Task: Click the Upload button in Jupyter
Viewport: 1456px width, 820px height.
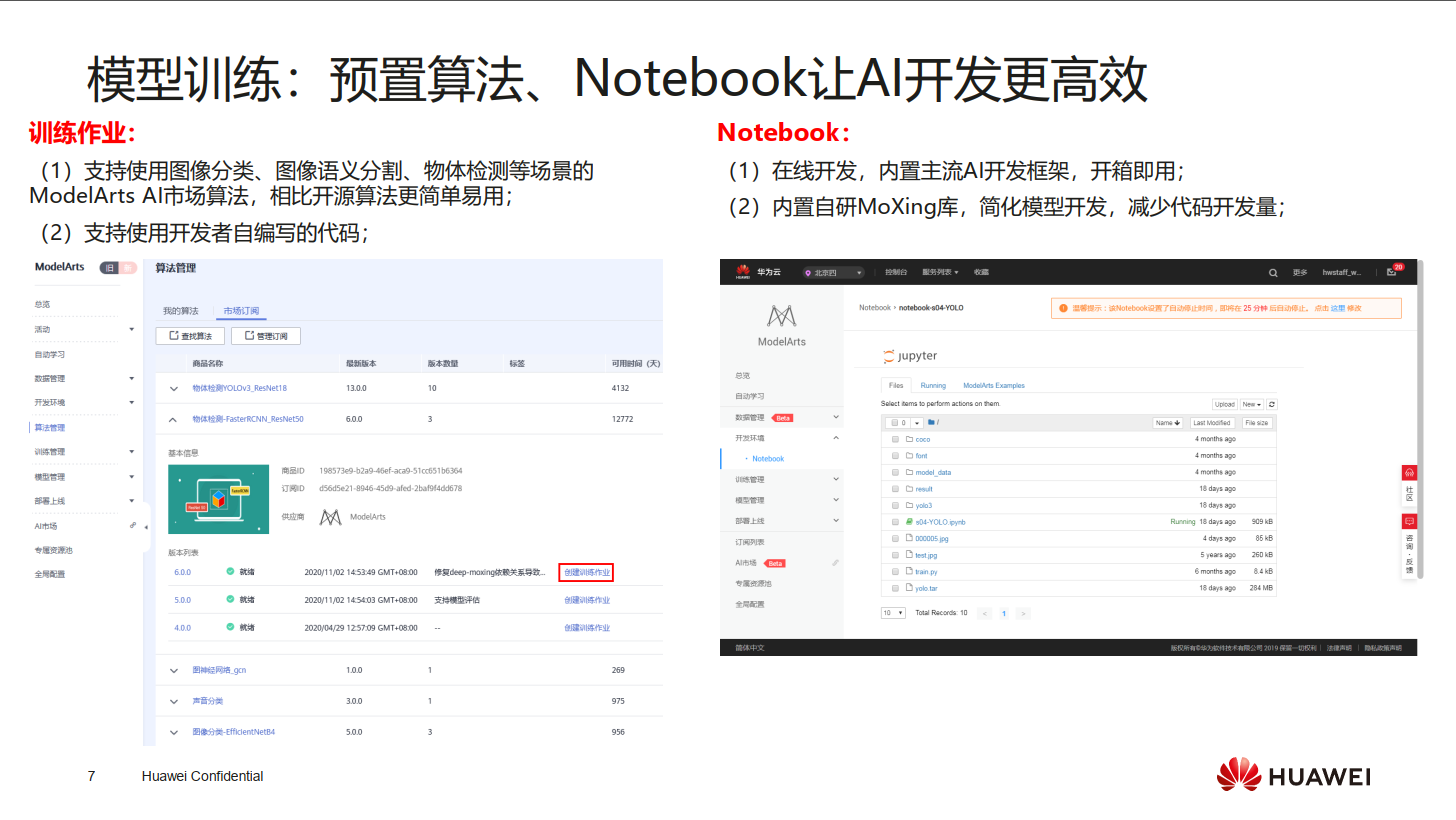Action: point(1224,404)
